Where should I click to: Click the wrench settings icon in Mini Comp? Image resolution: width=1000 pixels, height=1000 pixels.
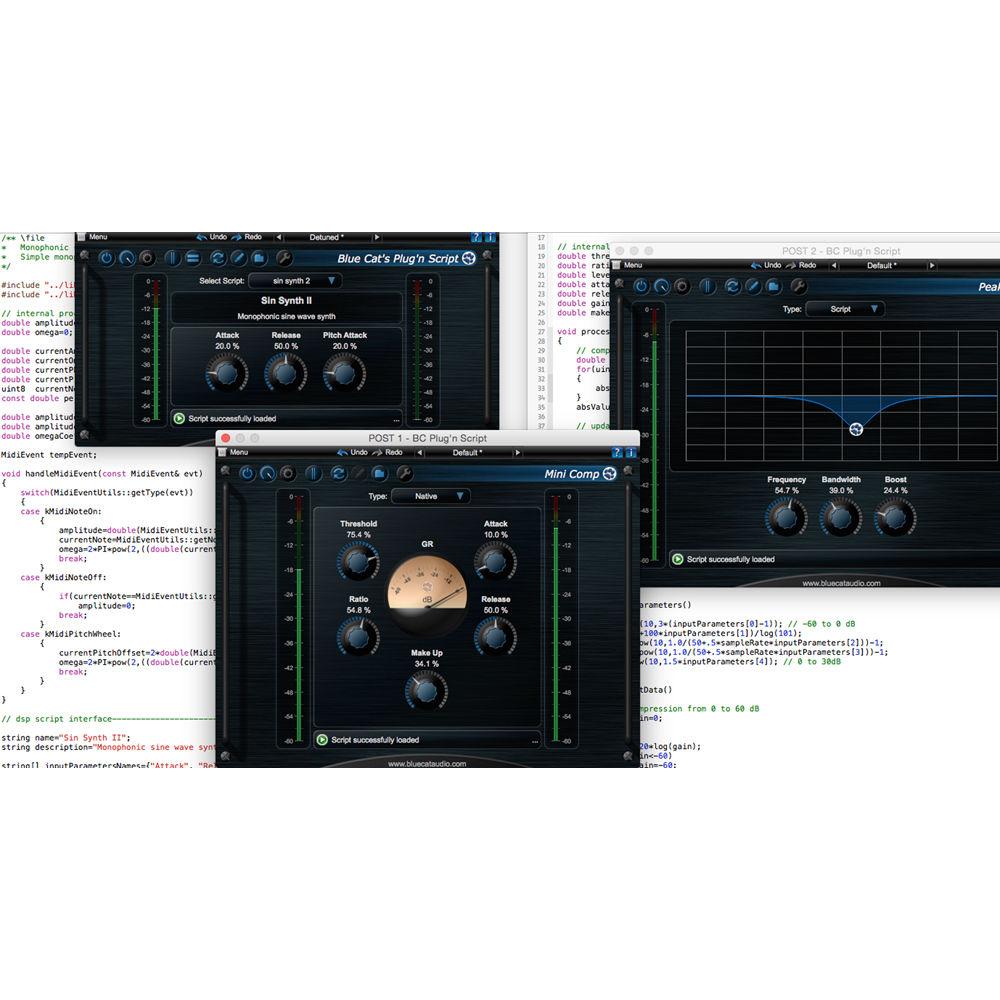pyautogui.click(x=404, y=473)
